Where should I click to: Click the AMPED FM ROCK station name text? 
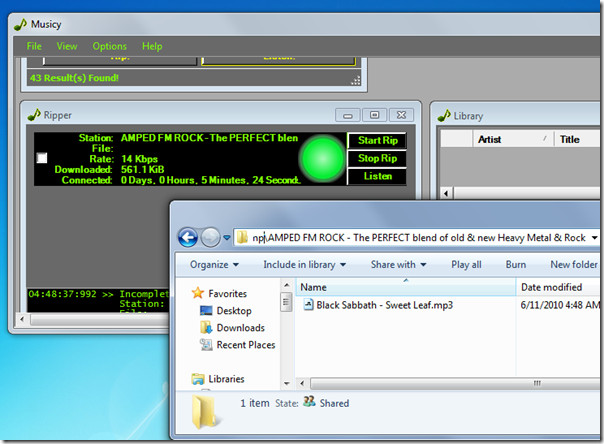click(209, 138)
